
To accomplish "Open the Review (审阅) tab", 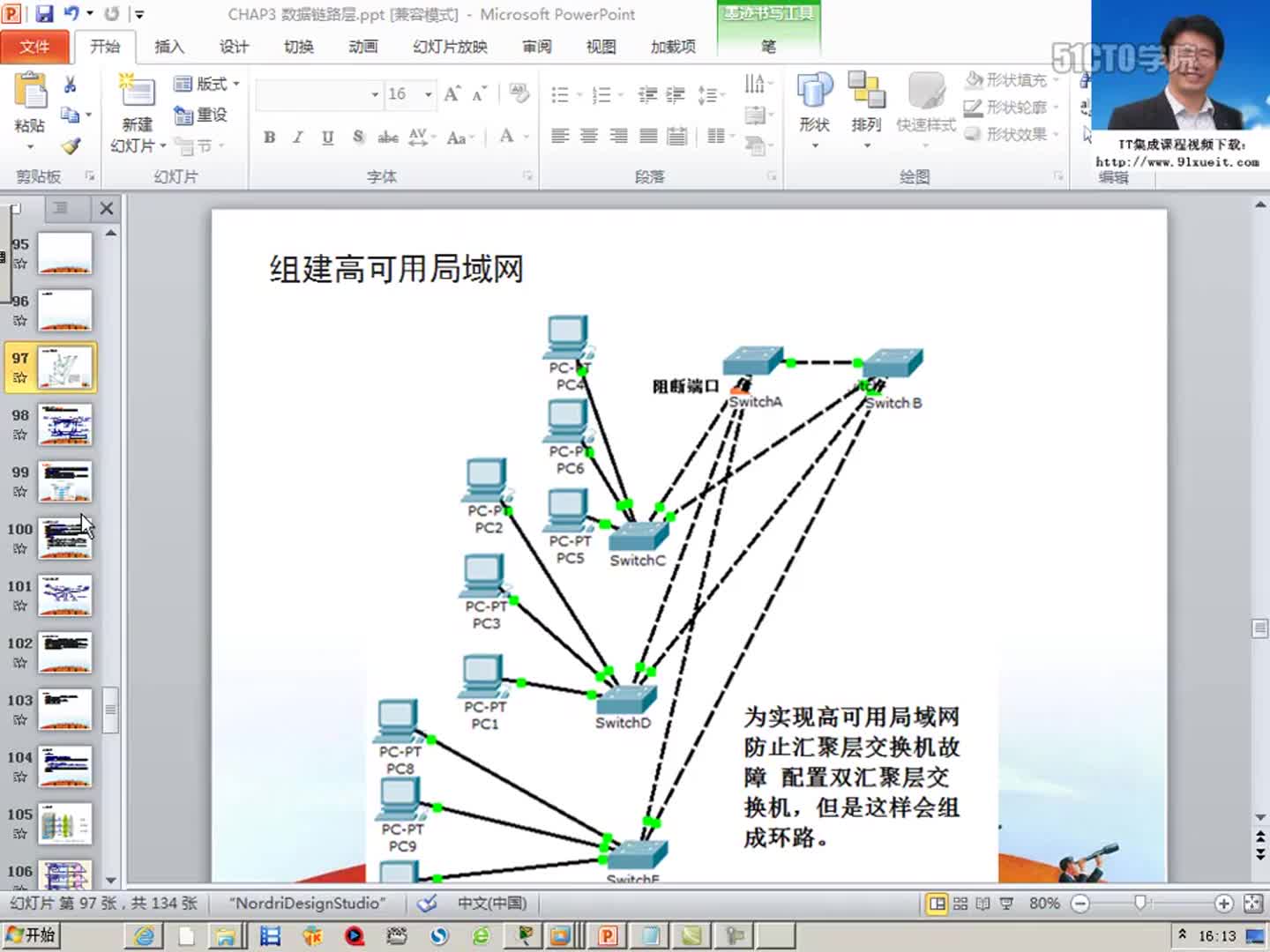I will pyautogui.click(x=536, y=47).
